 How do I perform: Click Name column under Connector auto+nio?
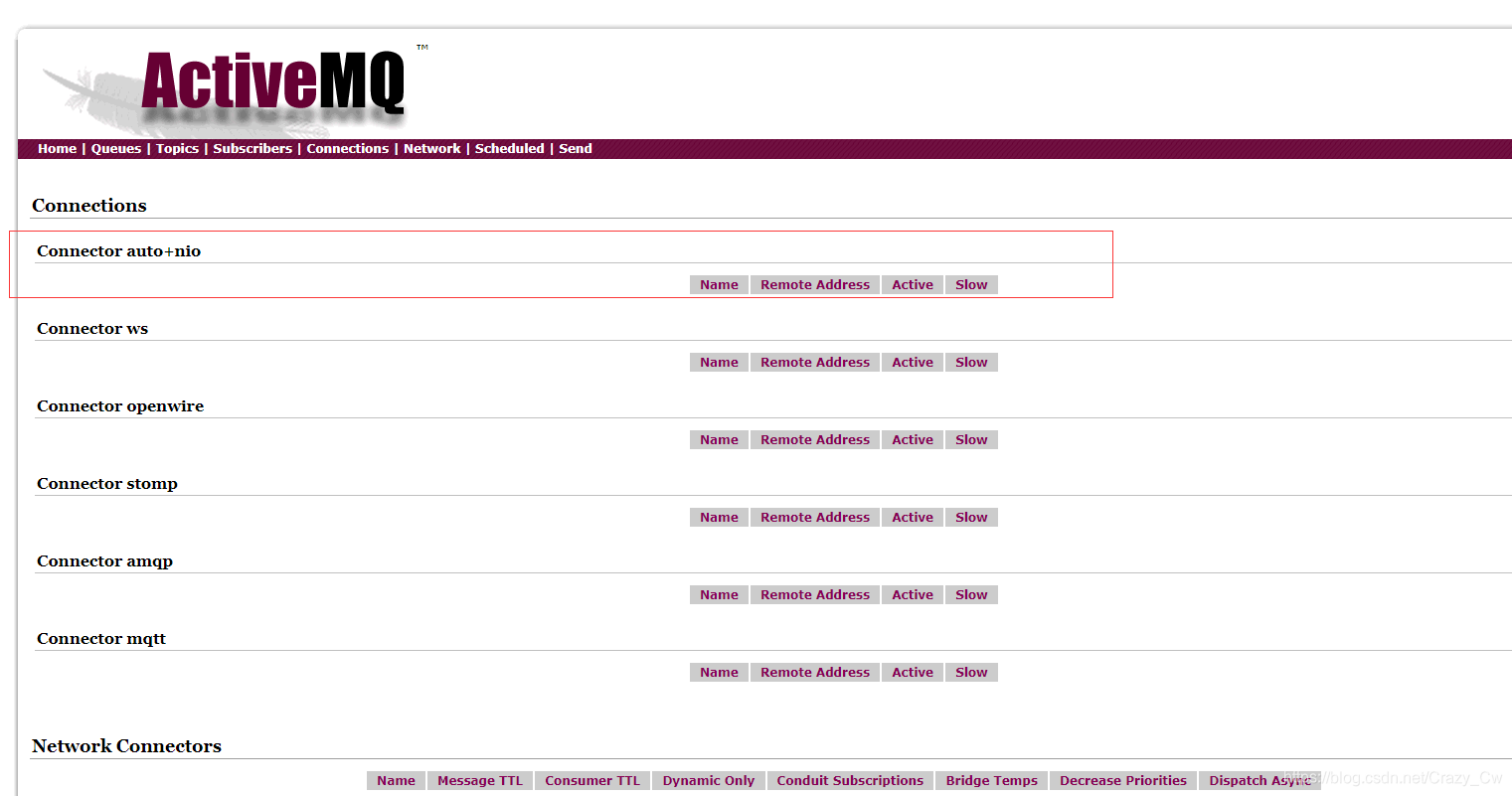pyautogui.click(x=719, y=284)
